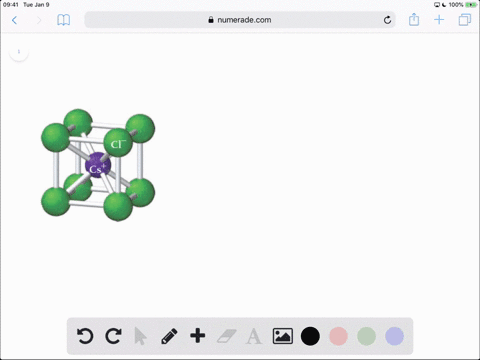
Task: Tap the moon Do Not Disturb icon
Action: pos(444,5)
